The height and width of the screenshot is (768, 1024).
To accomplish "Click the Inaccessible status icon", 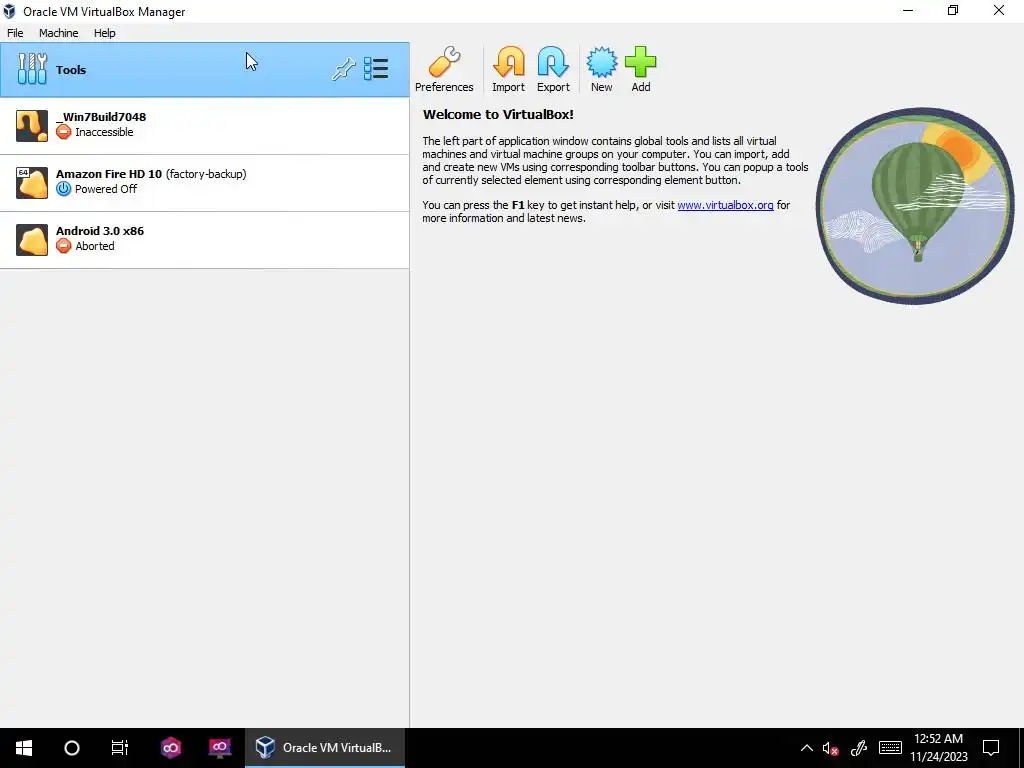I will pyautogui.click(x=63, y=132).
